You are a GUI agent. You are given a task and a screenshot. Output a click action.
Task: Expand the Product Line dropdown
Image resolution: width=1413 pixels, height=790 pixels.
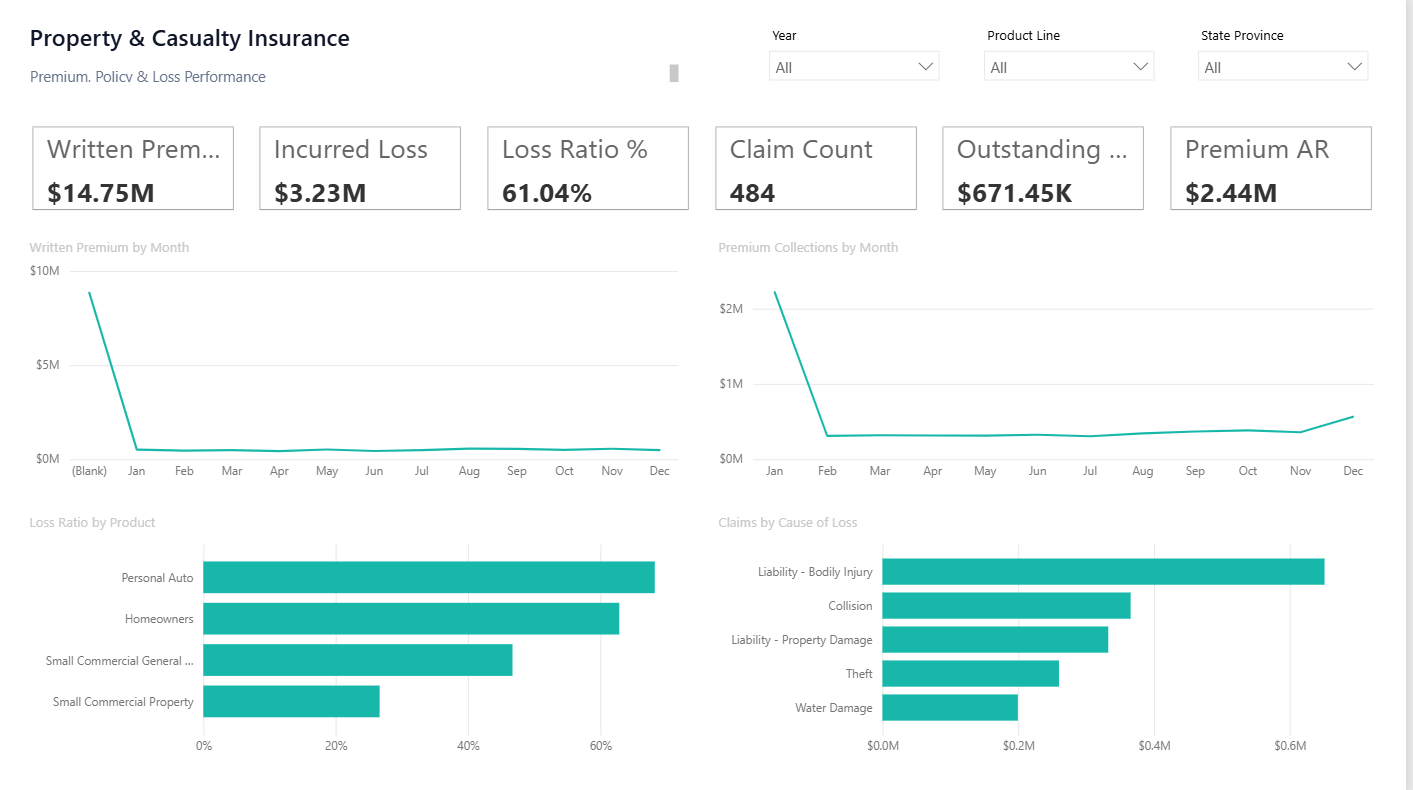click(x=1069, y=67)
